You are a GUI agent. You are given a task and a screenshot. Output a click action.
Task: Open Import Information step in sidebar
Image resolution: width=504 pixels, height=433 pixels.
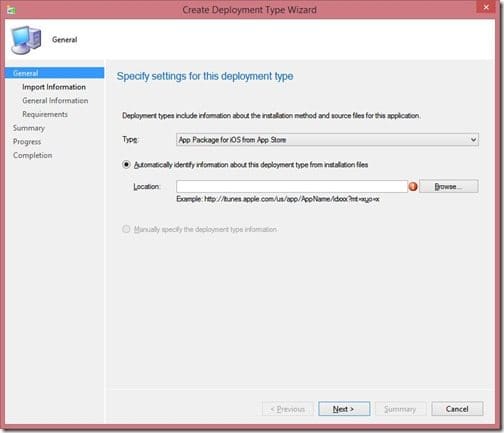pos(54,87)
